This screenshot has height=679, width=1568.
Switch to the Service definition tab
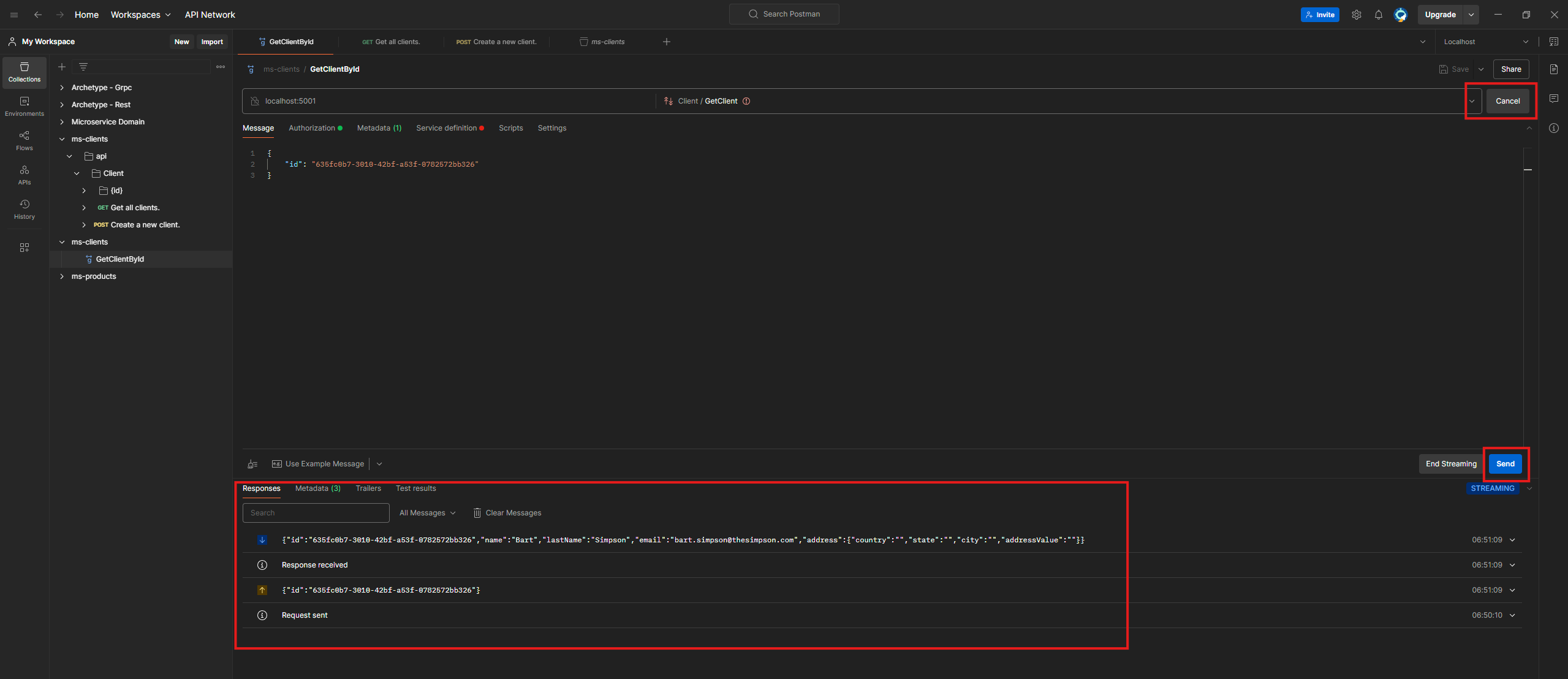pyautogui.click(x=450, y=128)
